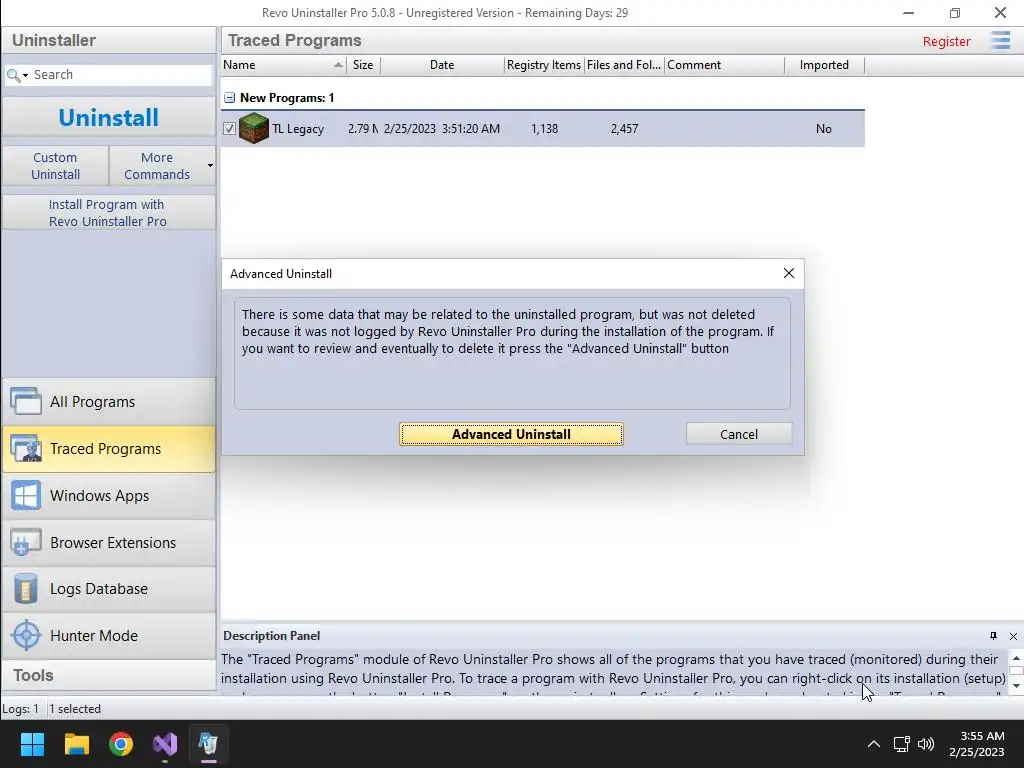Viewport: 1024px width, 768px height.
Task: Open Windows Apps section
Action: tap(108, 496)
